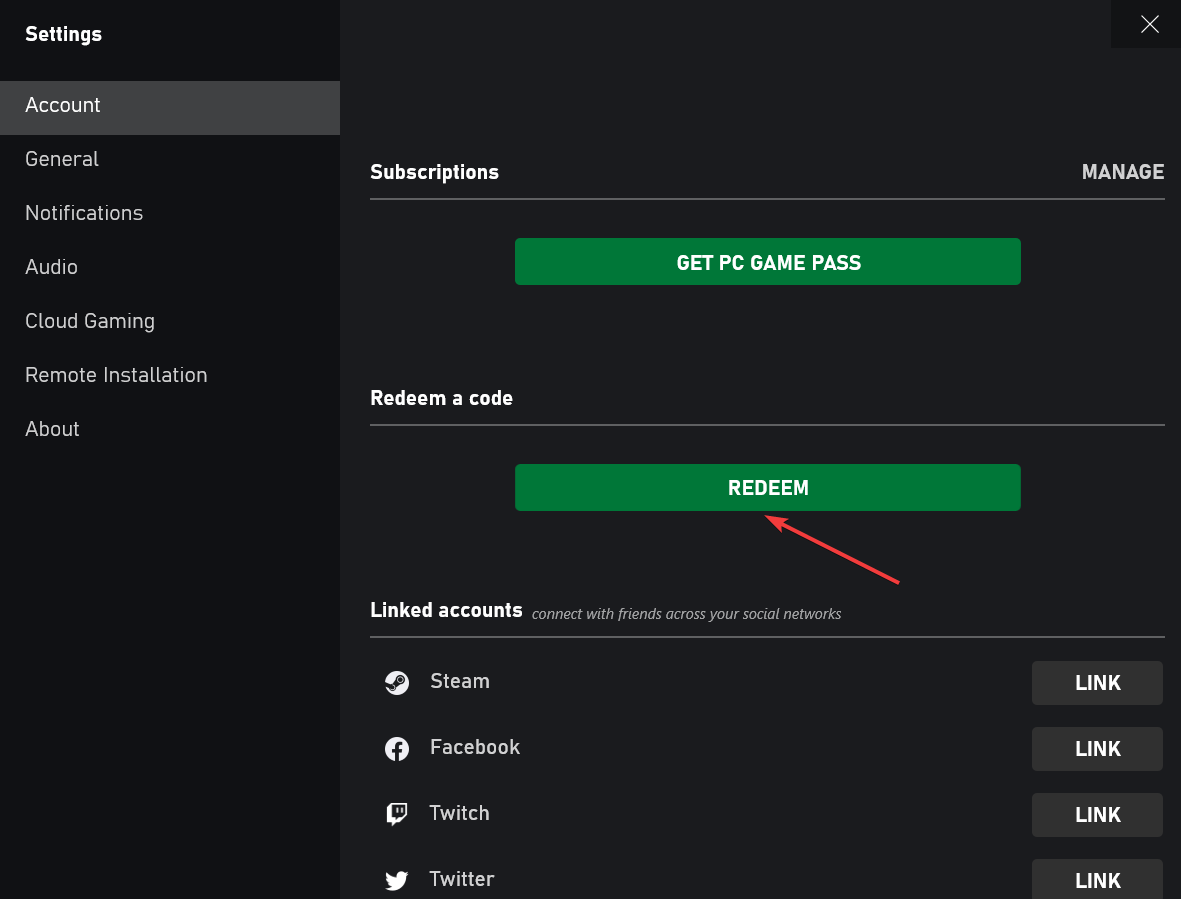The width and height of the screenshot is (1181, 899).
Task: Link your Twitter account
Action: pyautogui.click(x=1097, y=879)
